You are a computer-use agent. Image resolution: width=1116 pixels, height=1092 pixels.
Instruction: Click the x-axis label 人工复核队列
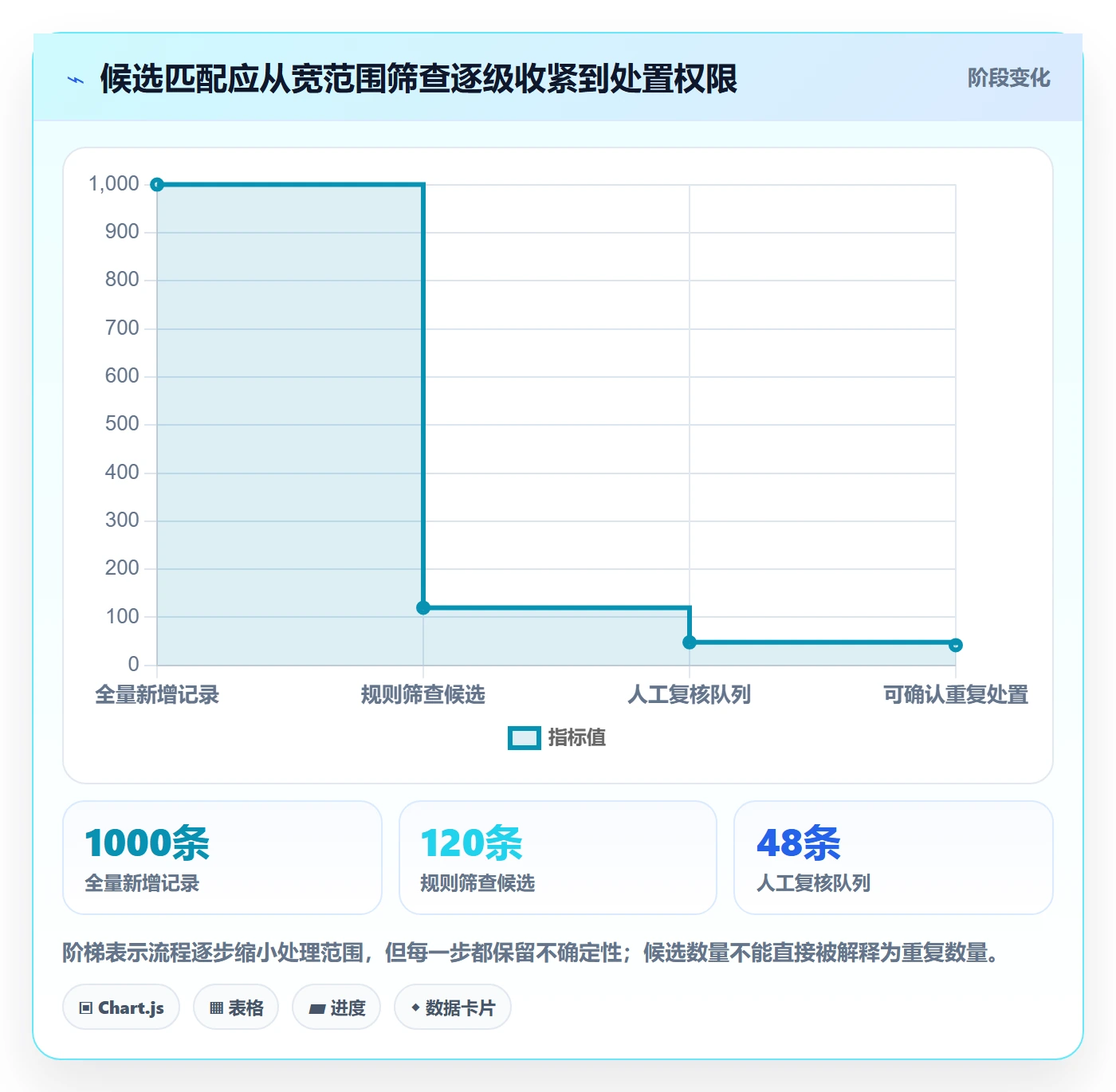click(690, 695)
